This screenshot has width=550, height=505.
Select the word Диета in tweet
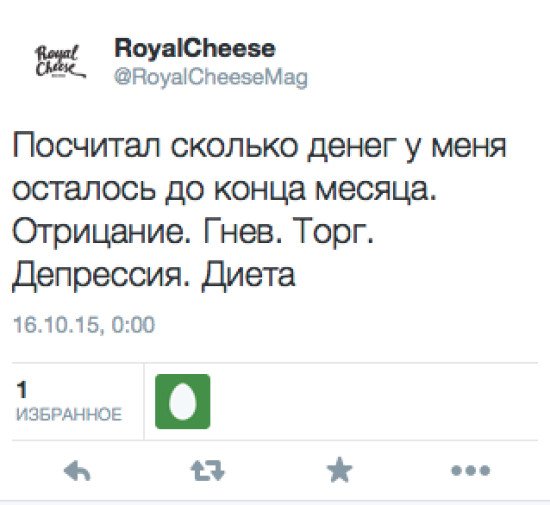pyautogui.click(x=248, y=276)
